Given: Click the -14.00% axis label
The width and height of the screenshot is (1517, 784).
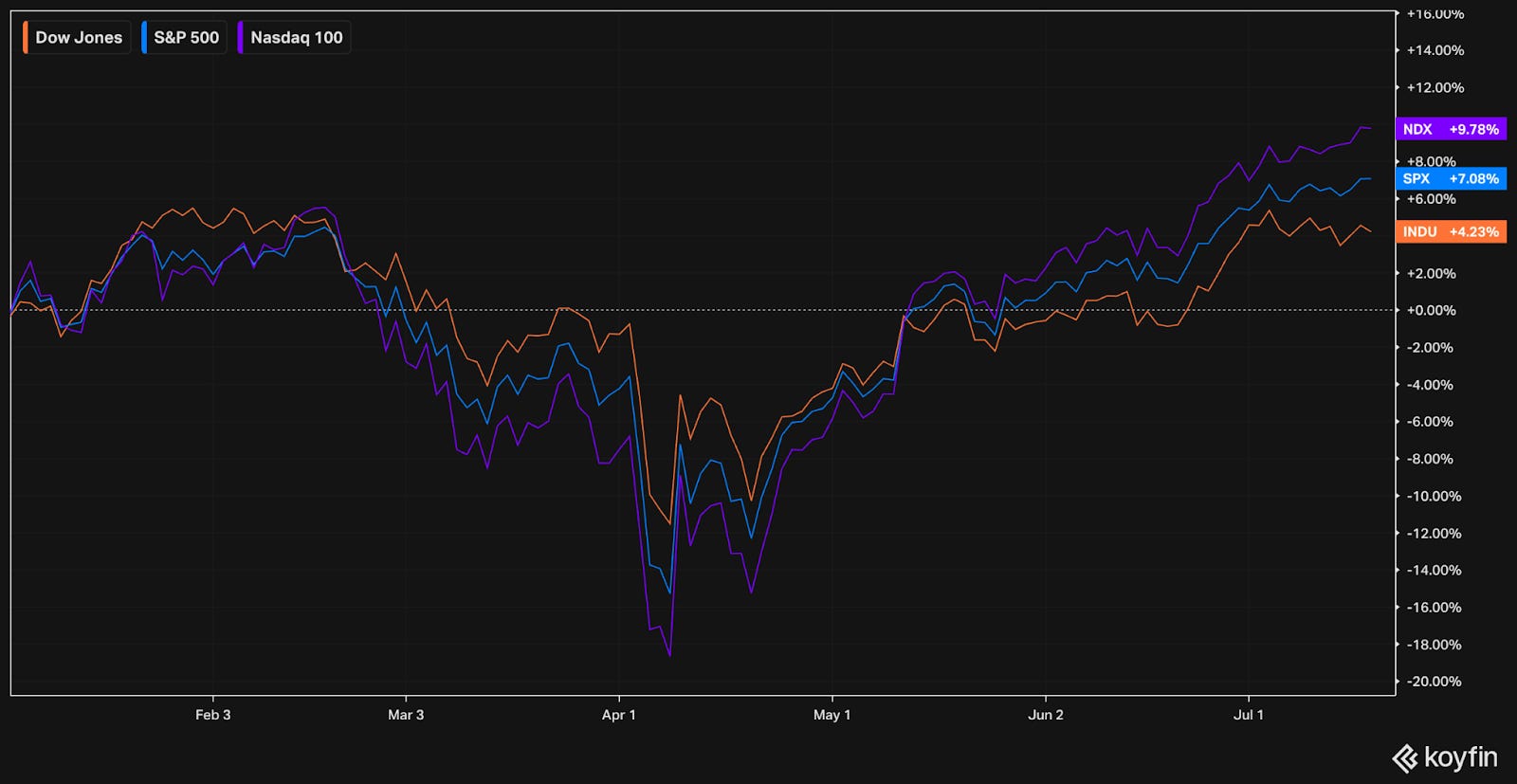Looking at the screenshot, I should (1435, 570).
